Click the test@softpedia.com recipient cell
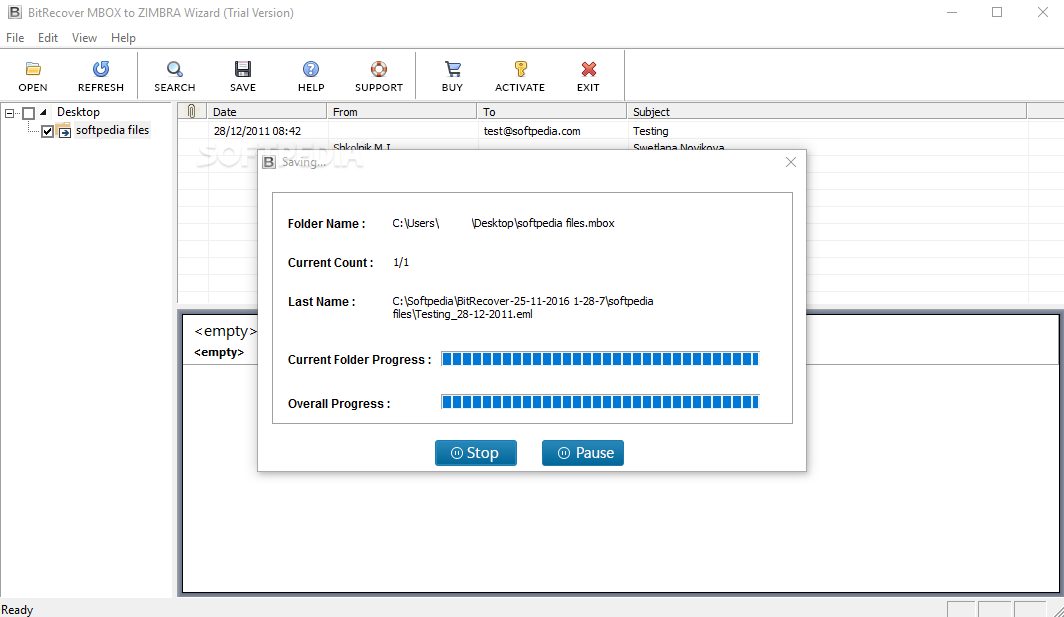This screenshot has width=1064, height=617. (x=532, y=131)
